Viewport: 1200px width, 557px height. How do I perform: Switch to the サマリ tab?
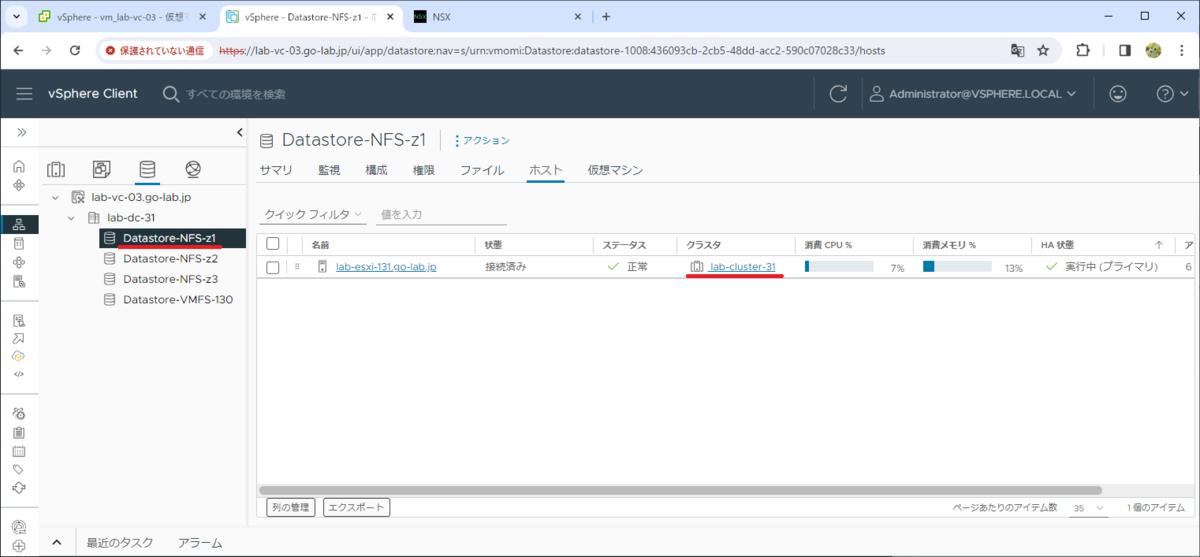276,170
